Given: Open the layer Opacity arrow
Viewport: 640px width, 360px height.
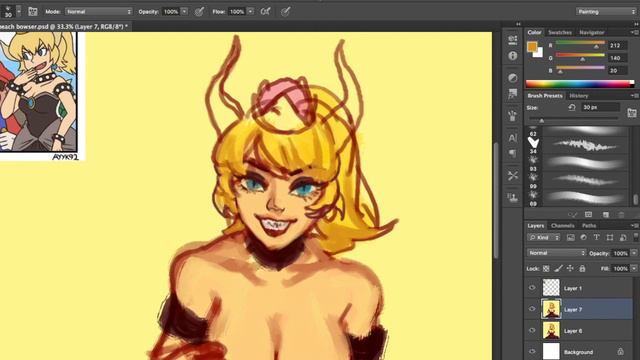Looking at the screenshot, I should click(634, 253).
